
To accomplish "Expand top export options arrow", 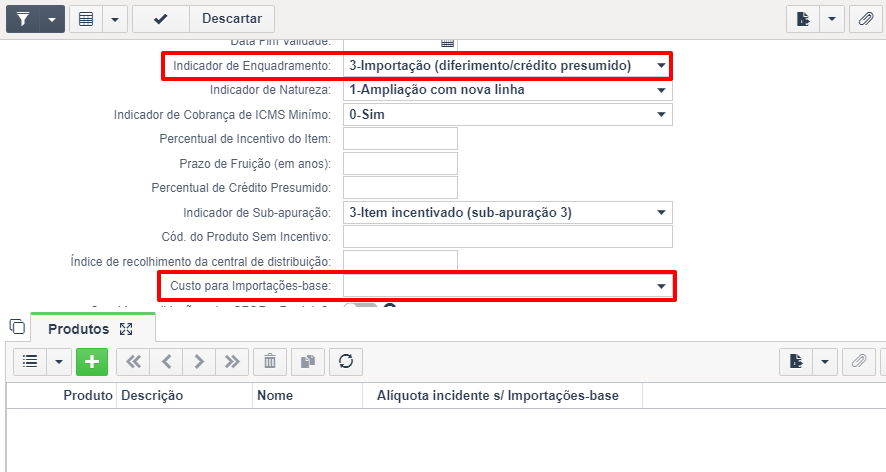I will pos(832,19).
